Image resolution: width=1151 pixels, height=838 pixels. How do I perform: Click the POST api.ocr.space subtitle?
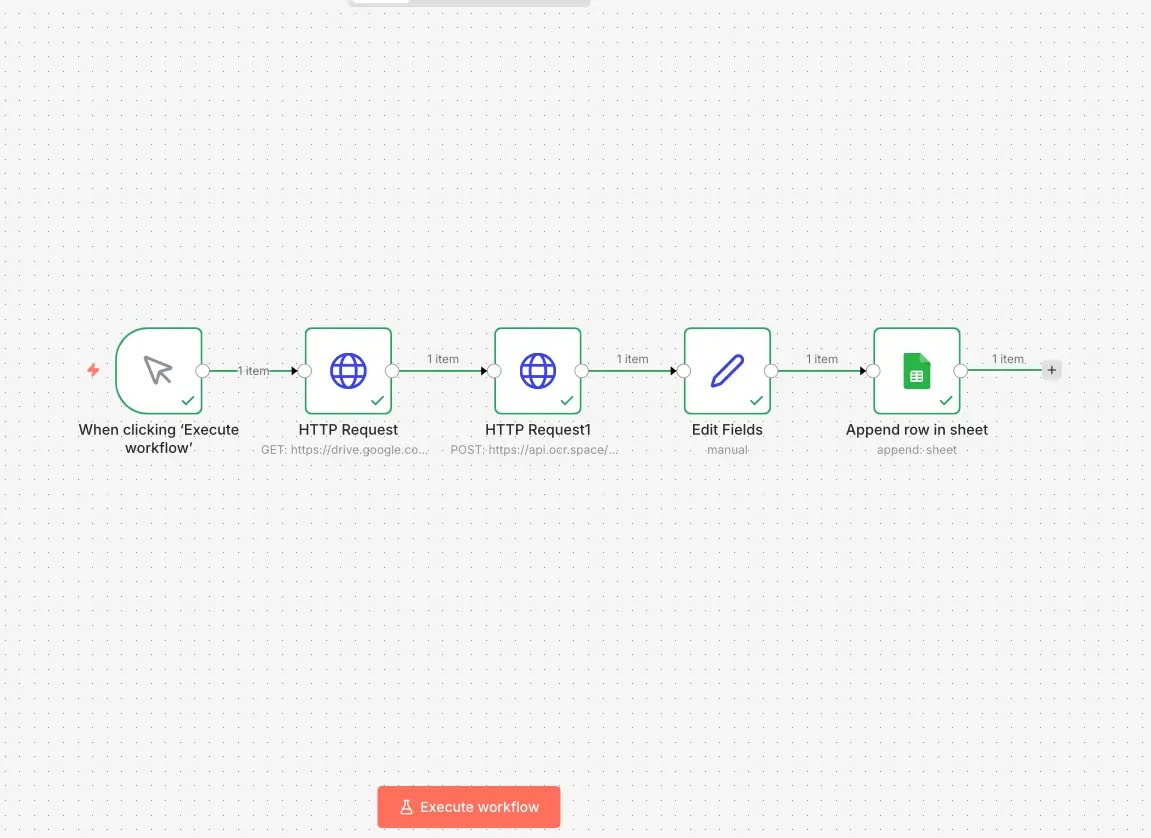coord(535,449)
